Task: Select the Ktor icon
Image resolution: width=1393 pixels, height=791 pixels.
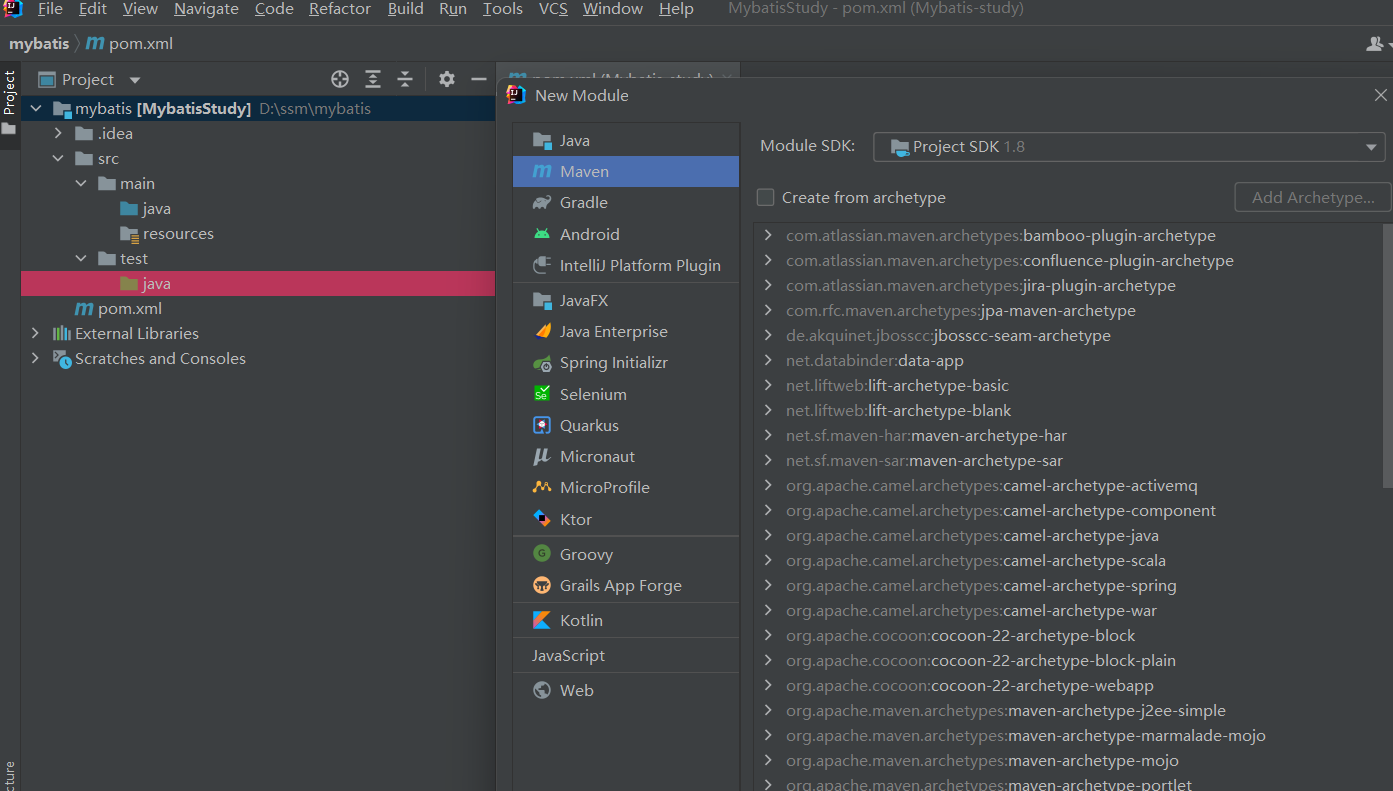Action: pyautogui.click(x=542, y=519)
